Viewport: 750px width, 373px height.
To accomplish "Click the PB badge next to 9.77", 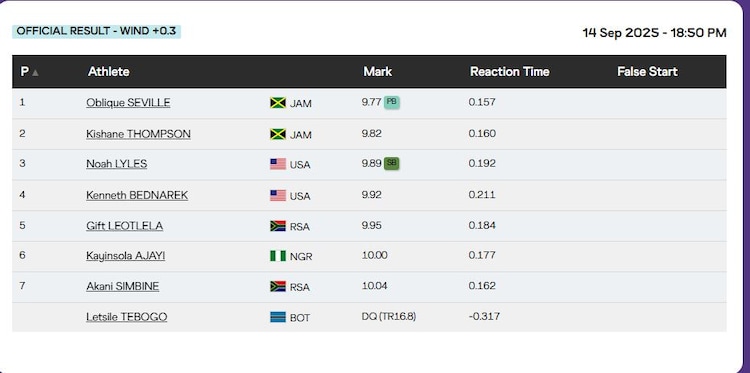I will [392, 102].
